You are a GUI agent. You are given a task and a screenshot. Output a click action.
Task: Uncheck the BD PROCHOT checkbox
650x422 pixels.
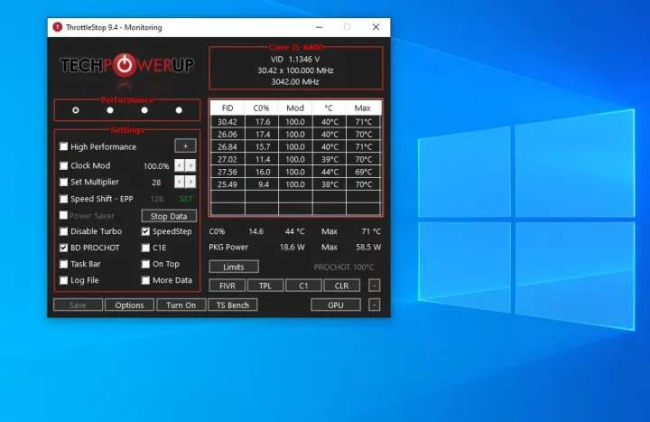(63, 247)
